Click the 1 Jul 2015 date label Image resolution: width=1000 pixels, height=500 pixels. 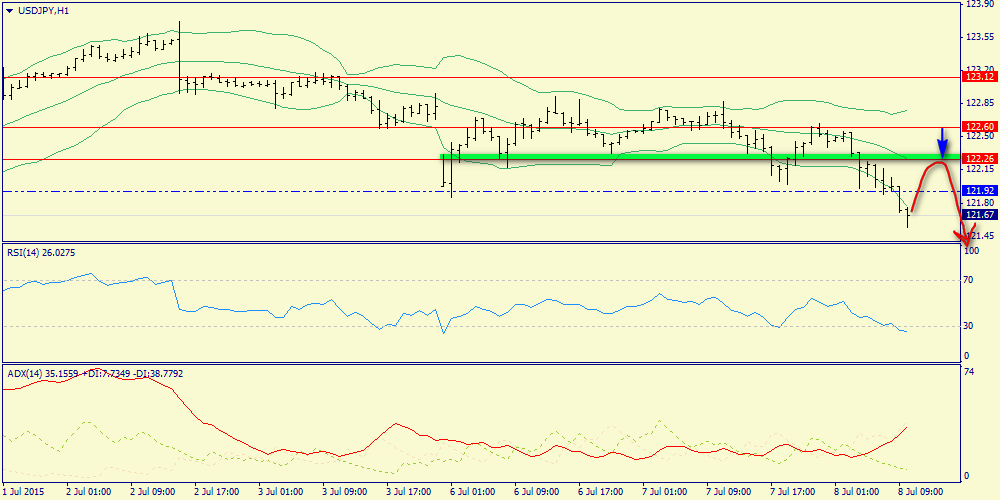[x=24, y=492]
